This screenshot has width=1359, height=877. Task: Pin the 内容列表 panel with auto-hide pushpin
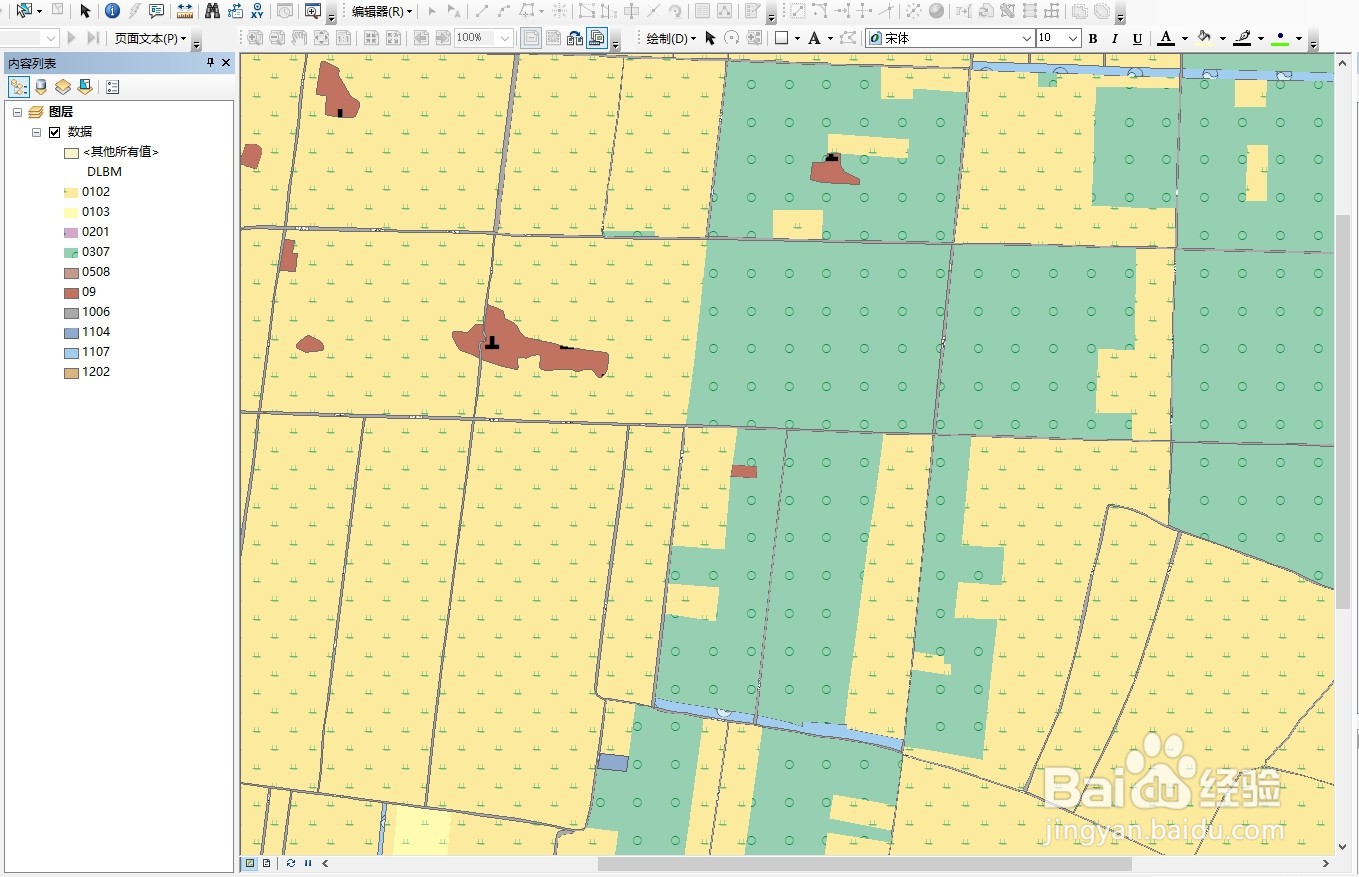tap(210, 62)
